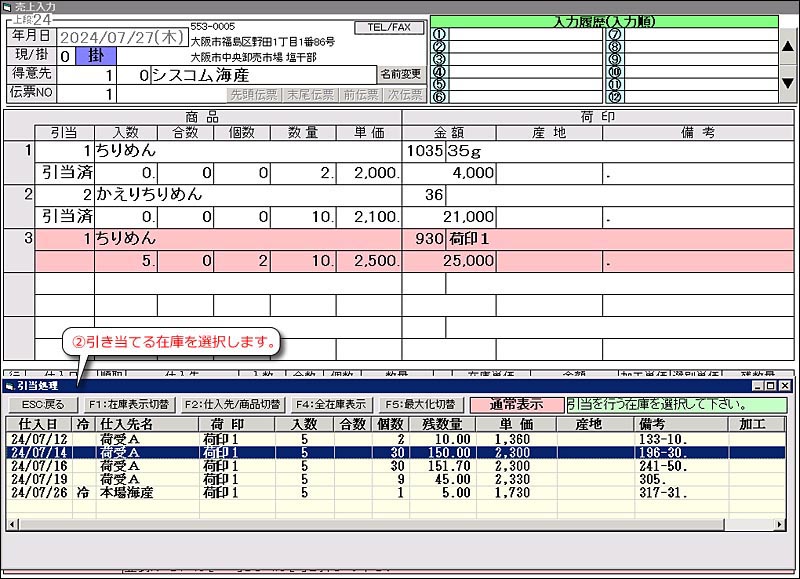Show all stock with F4:全在庫表示
This screenshot has width=800, height=579.
(329, 405)
